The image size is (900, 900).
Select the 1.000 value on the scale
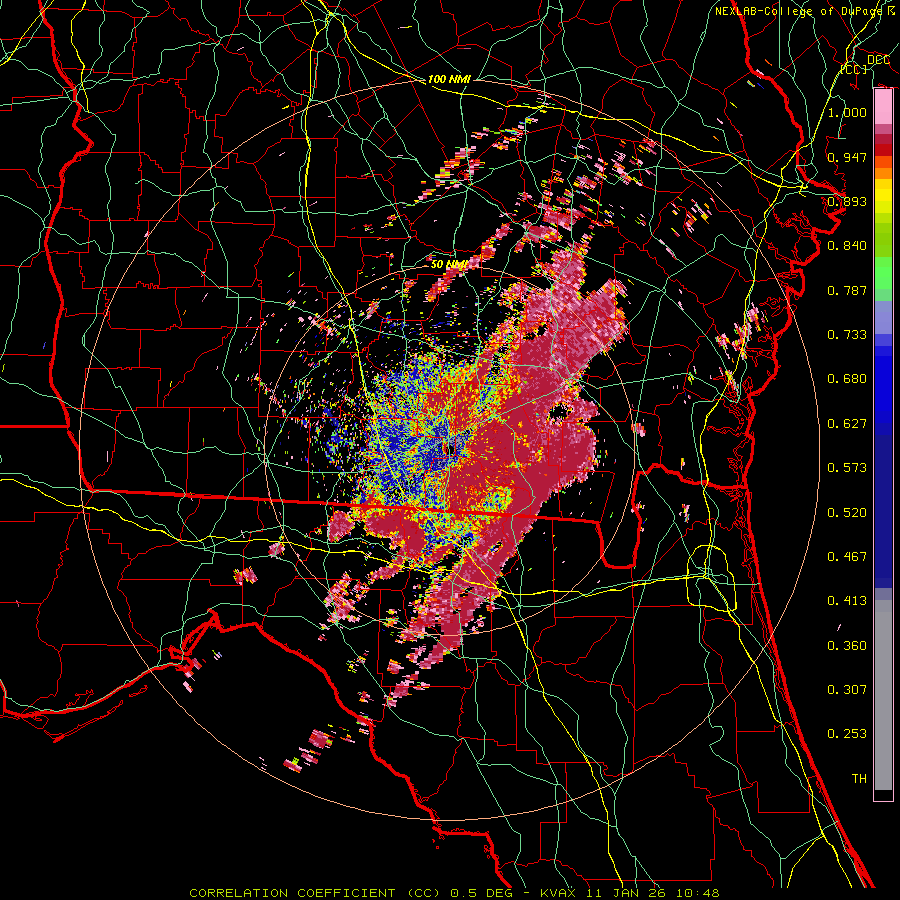847,112
